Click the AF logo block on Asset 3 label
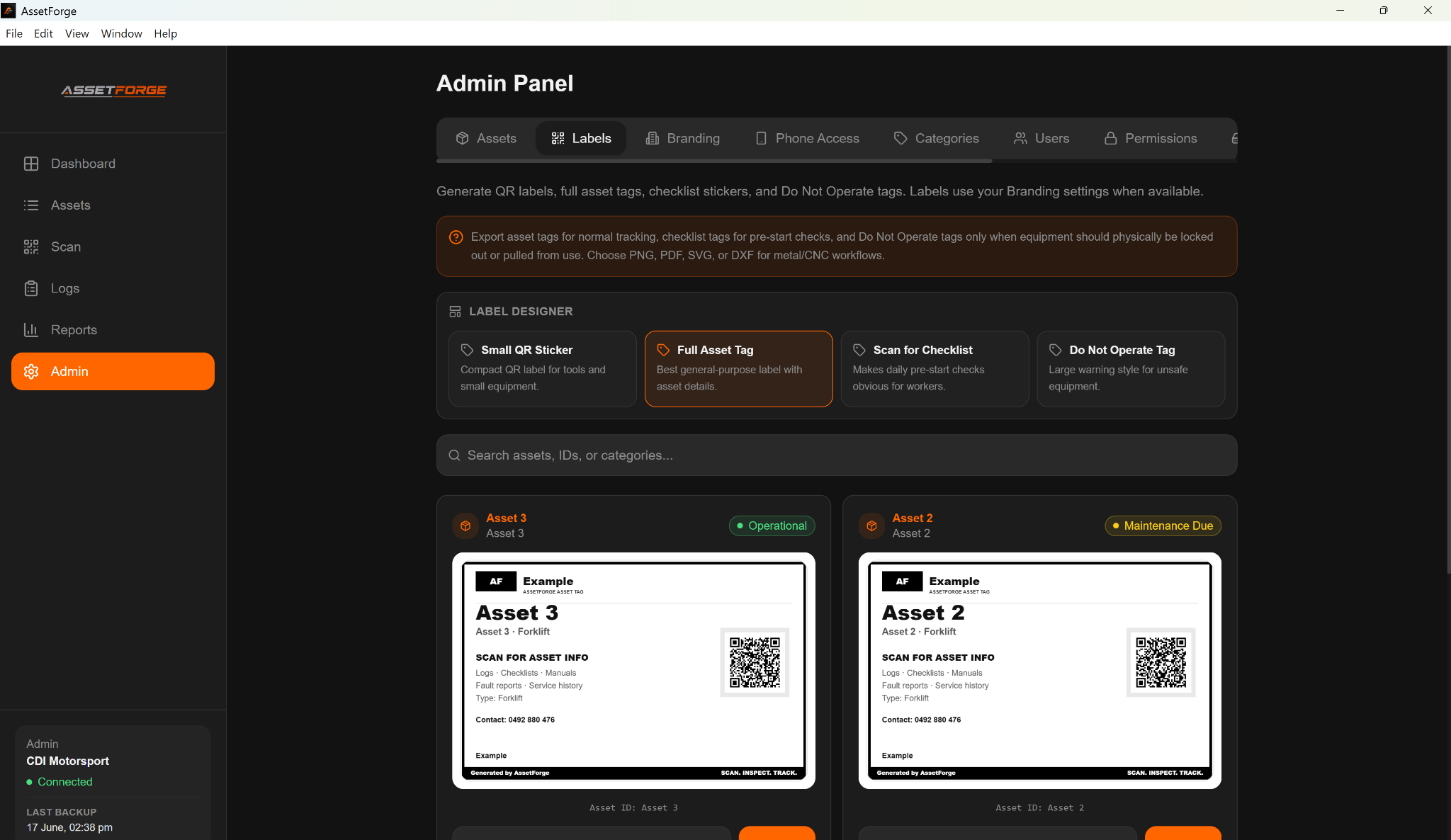The height and width of the screenshot is (840, 1451). pyautogui.click(x=496, y=581)
